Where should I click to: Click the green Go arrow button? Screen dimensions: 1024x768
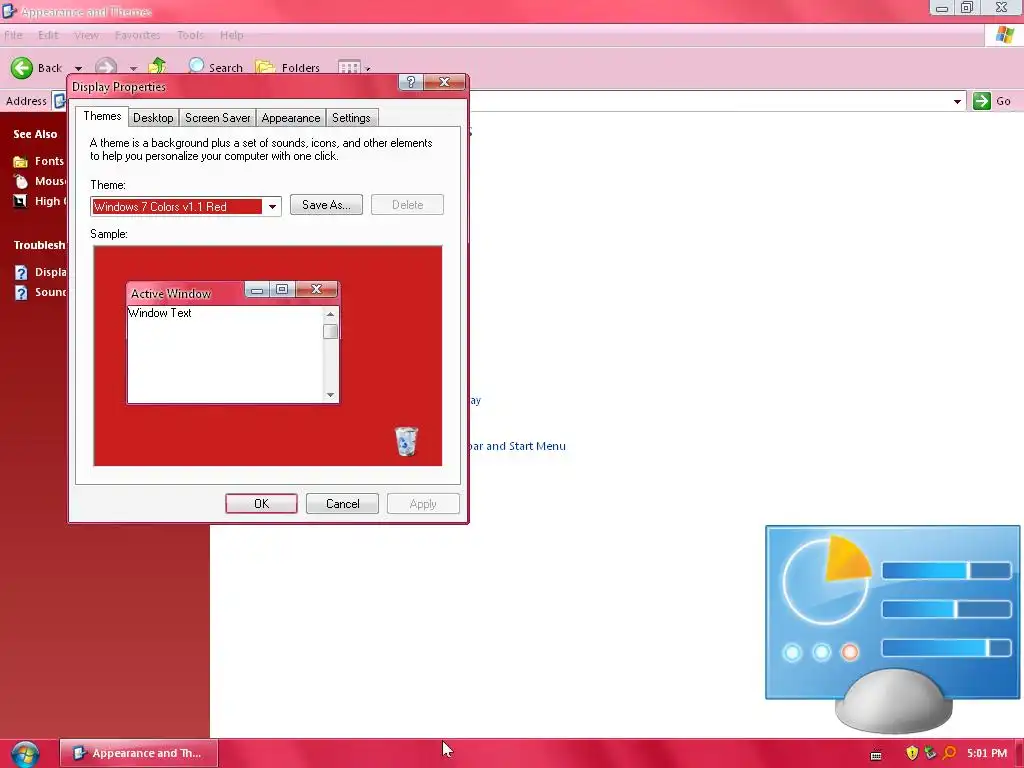[x=982, y=101]
